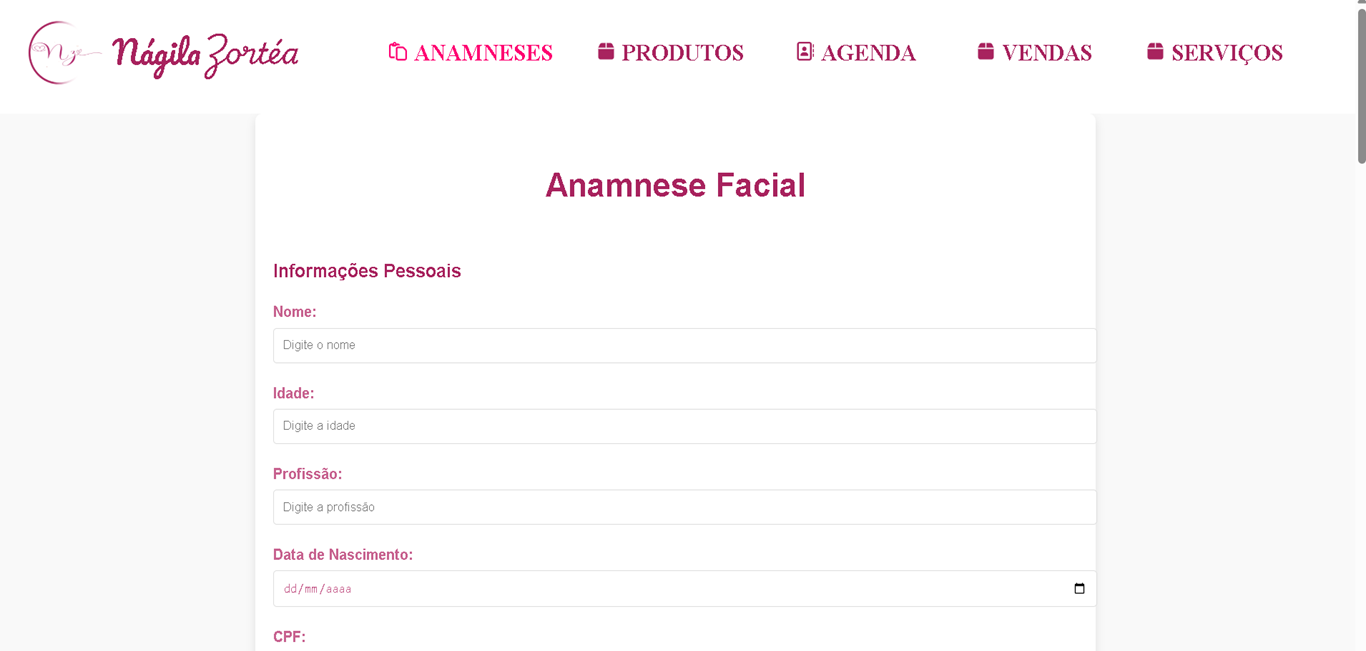Image resolution: width=1366 pixels, height=651 pixels.
Task: Click the icon beside Vendas
Action: [x=986, y=51]
